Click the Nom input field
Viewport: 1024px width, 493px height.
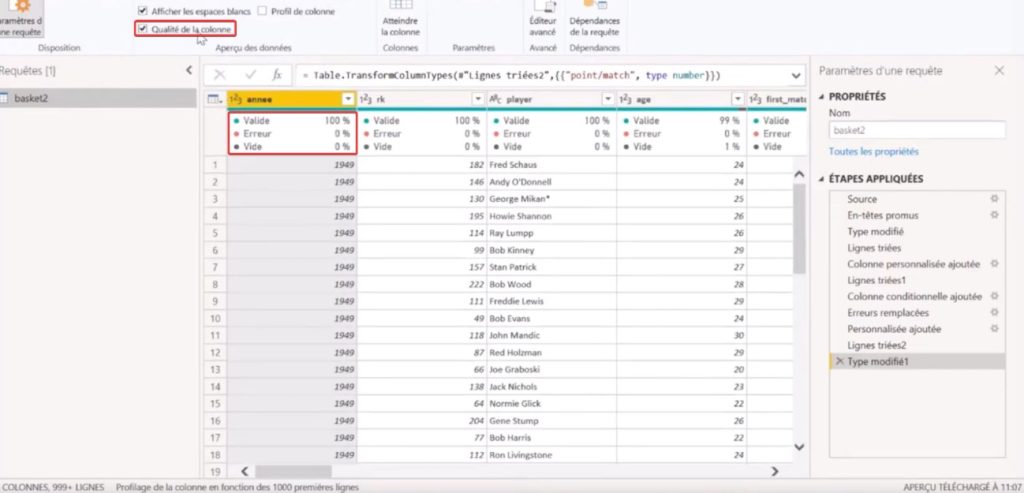[x=917, y=130]
